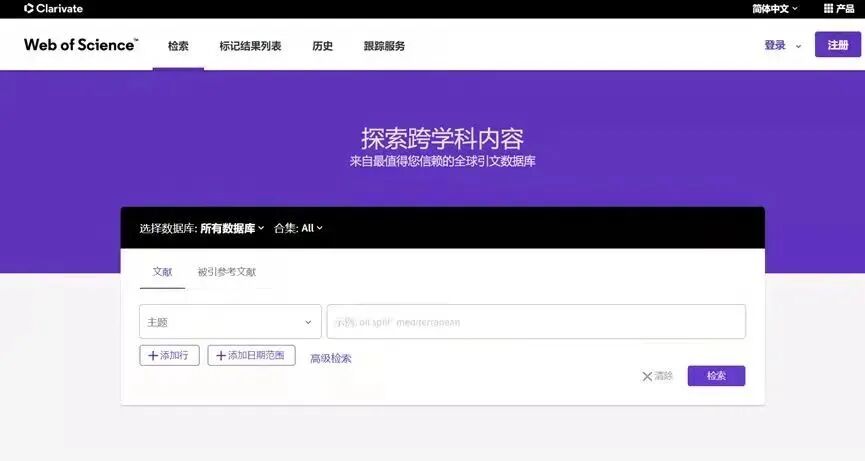Open the 合集 All collection dropdown
The image size is (865, 461).
tap(298, 228)
